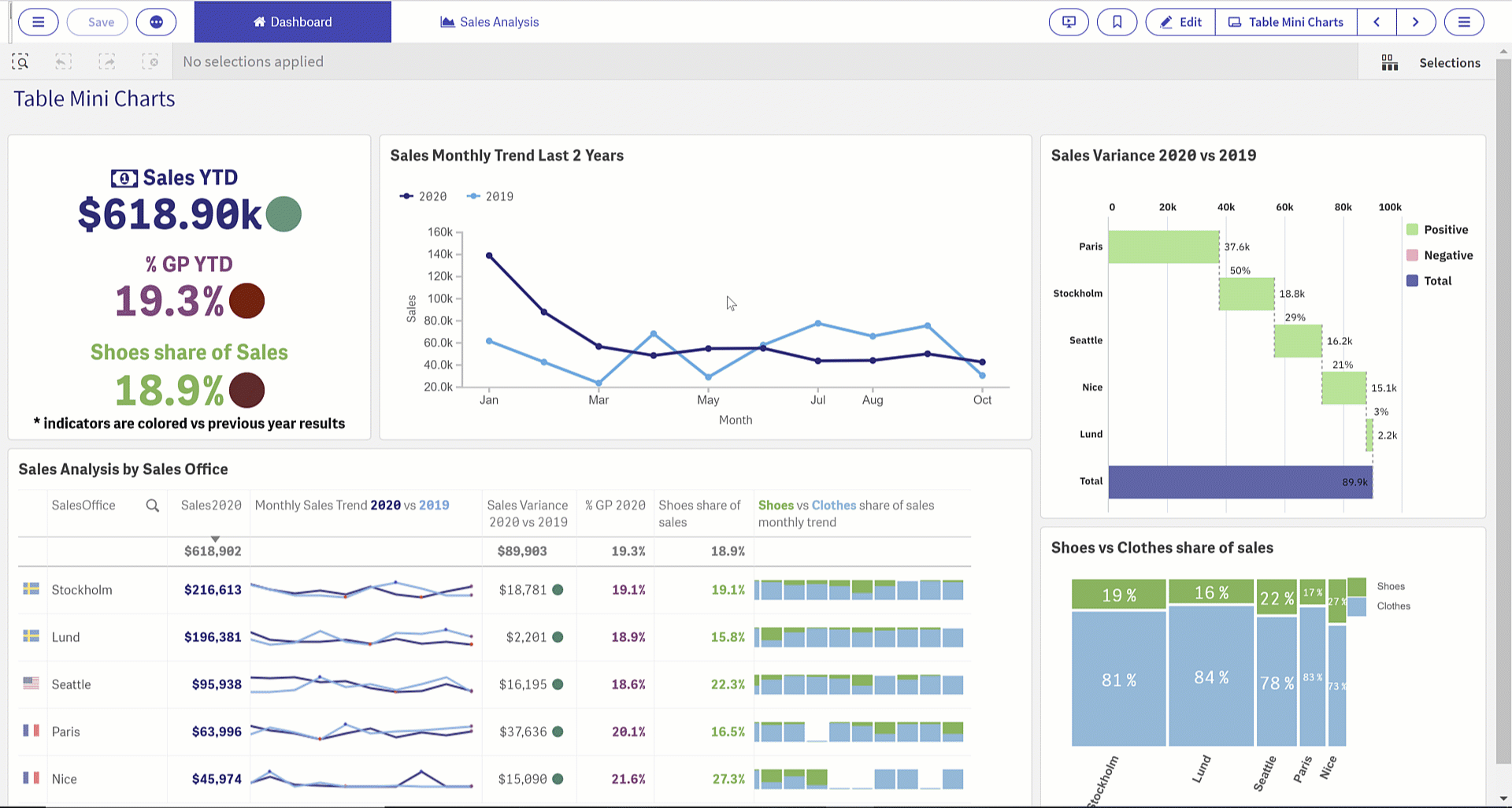Toggle the 2020 series in the legend
The width and height of the screenshot is (1512, 808).
click(x=424, y=196)
